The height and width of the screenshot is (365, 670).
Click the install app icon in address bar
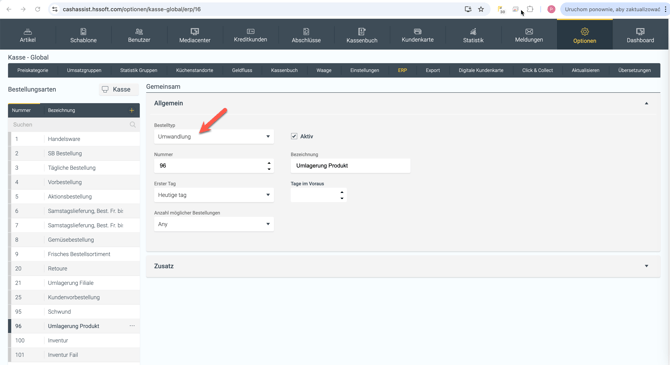(x=468, y=9)
